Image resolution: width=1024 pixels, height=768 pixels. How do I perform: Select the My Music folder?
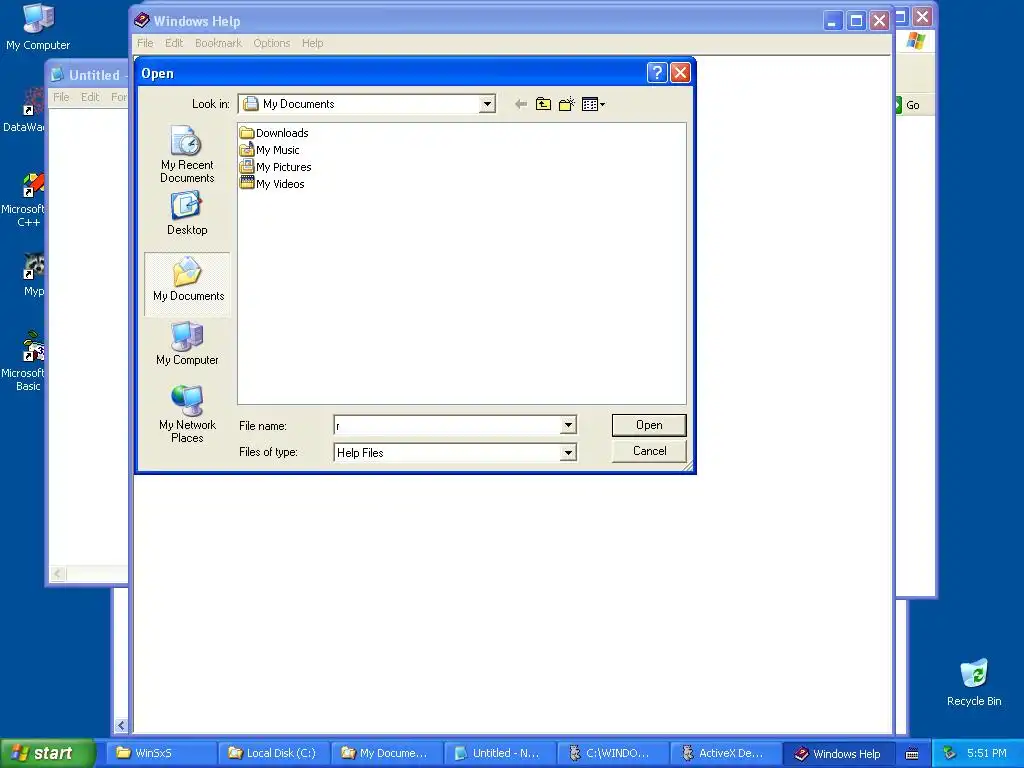click(270, 150)
